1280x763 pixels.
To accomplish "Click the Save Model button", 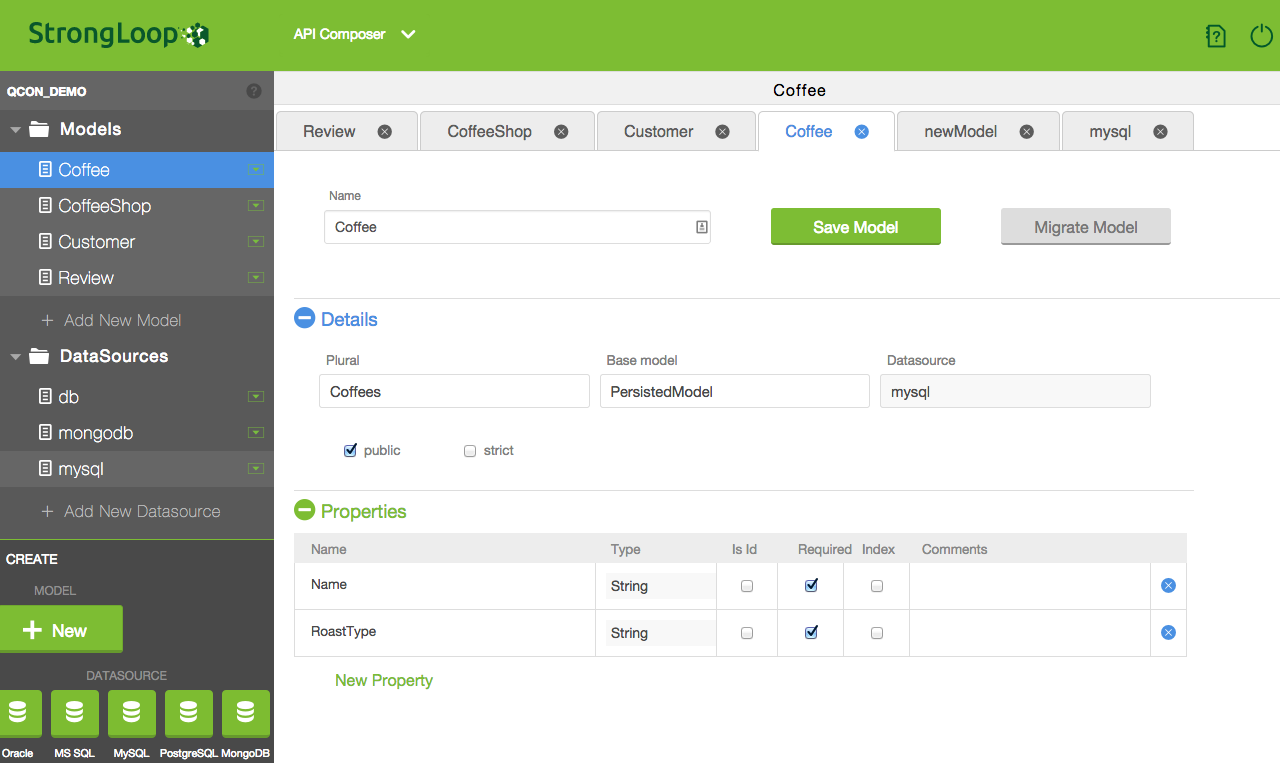I will 856,227.
